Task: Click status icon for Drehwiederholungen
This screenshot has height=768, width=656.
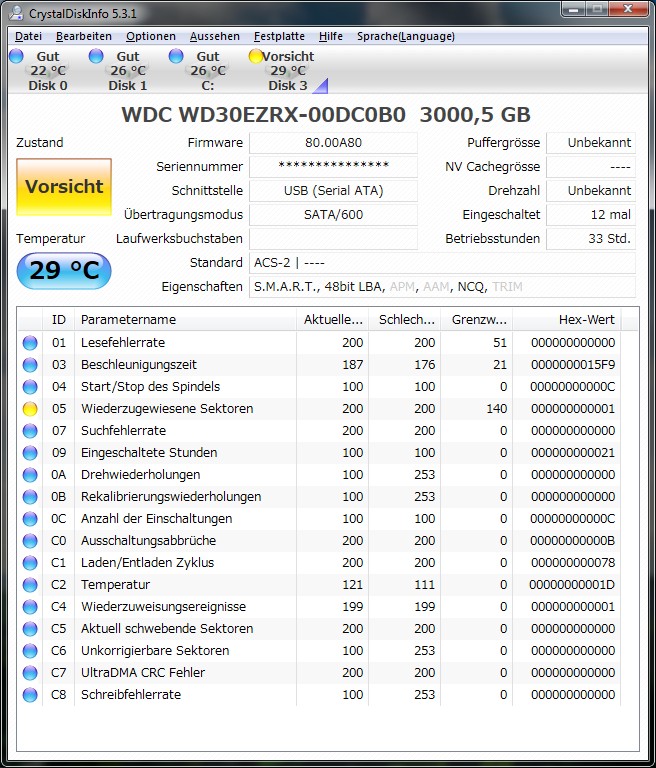Action: click(30, 475)
